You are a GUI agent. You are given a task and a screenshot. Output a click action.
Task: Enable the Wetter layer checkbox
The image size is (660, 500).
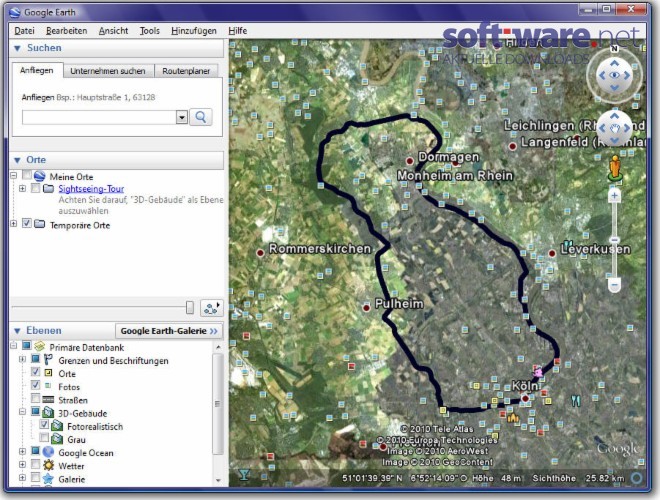[36, 464]
